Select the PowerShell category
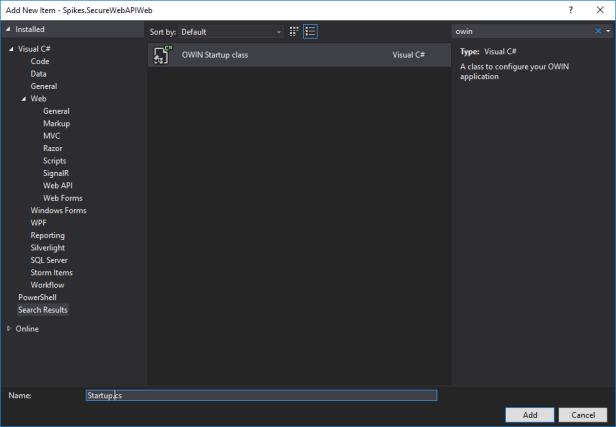Screen dimensions: 616x427 pos(37,297)
